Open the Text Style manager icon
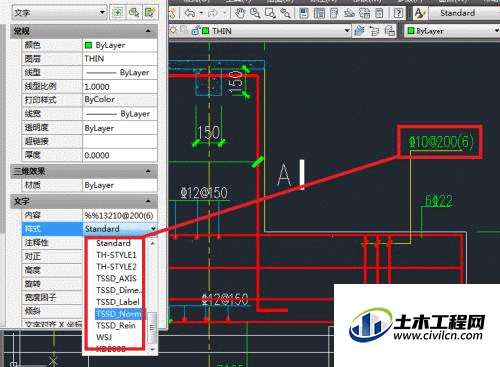 419,13
